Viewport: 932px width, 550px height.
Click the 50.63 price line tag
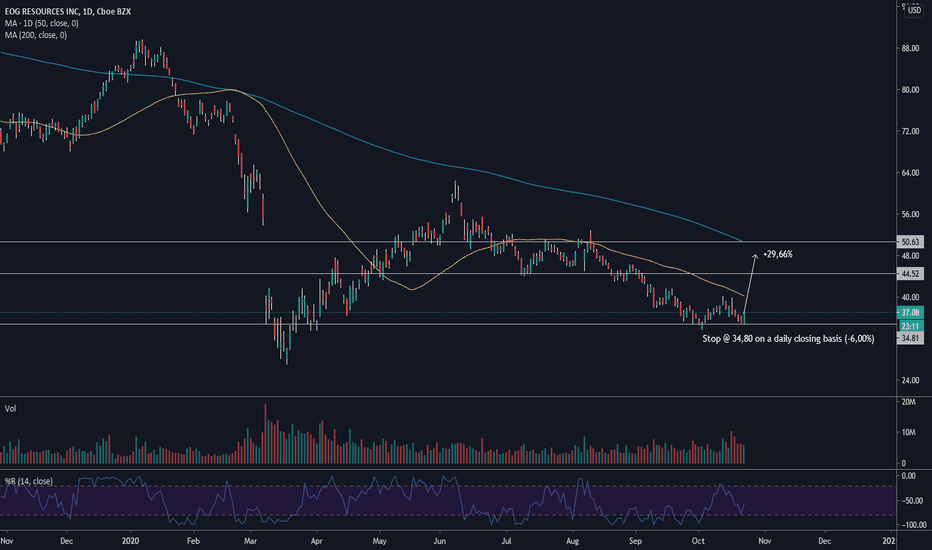tap(910, 242)
